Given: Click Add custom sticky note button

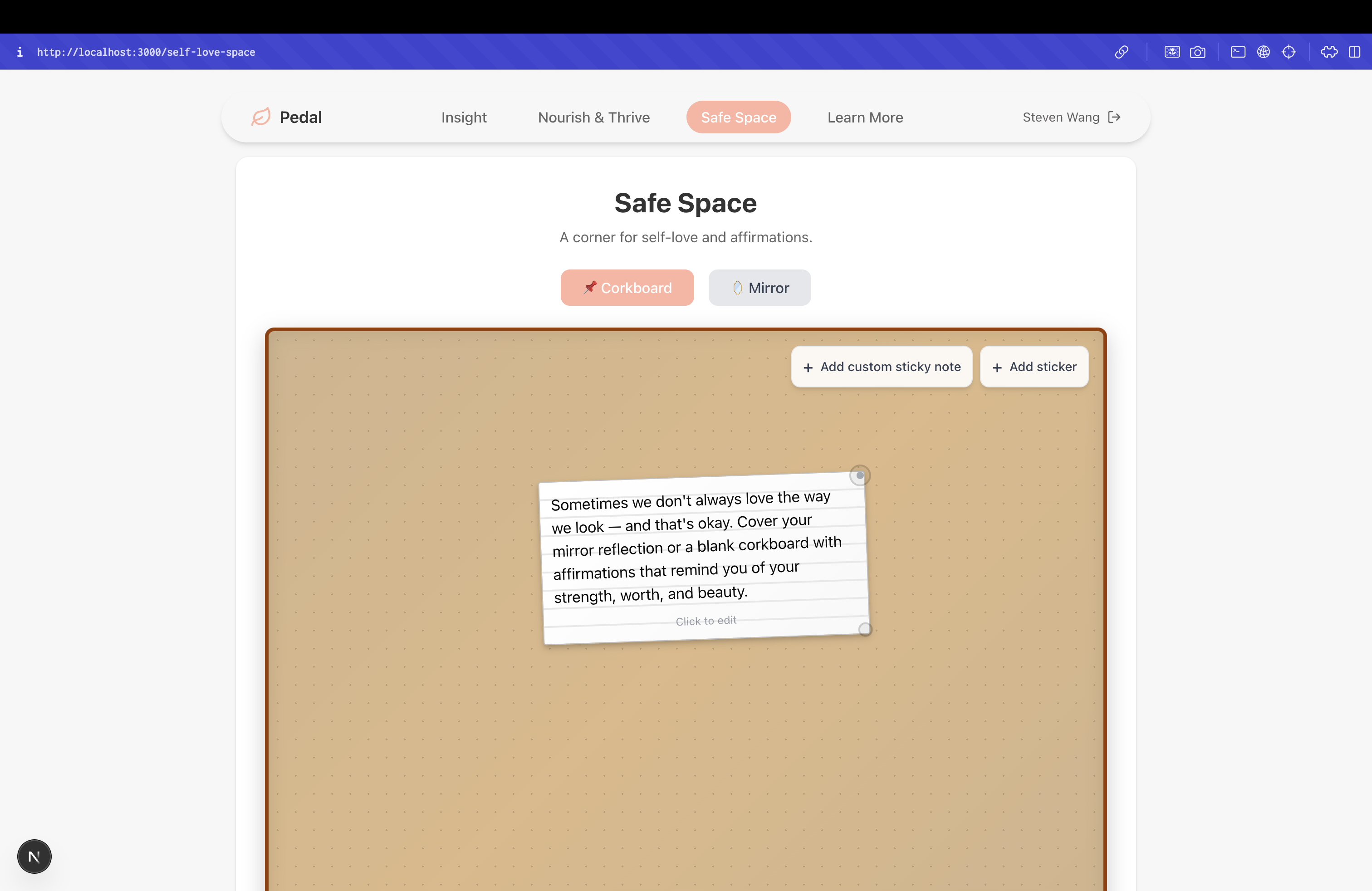Looking at the screenshot, I should pyautogui.click(x=882, y=367).
